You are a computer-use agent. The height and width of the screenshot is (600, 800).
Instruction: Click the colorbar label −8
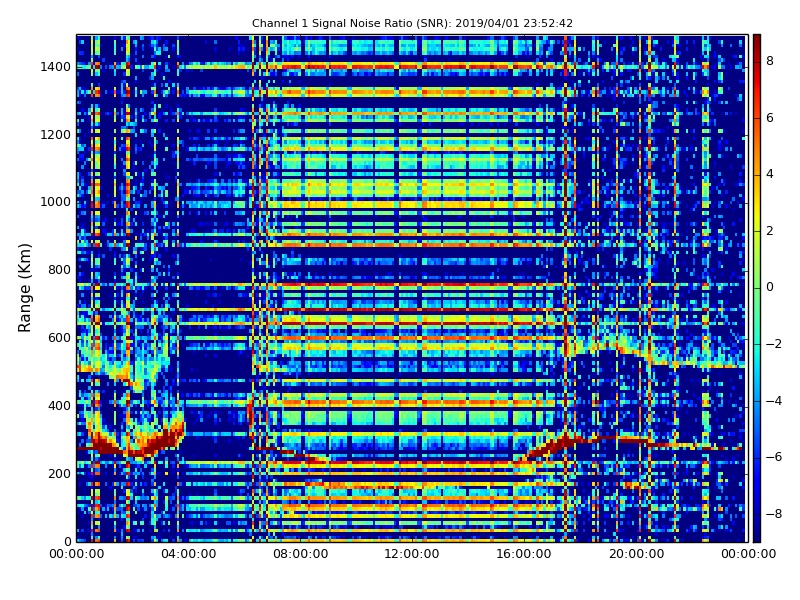pyautogui.click(x=774, y=514)
